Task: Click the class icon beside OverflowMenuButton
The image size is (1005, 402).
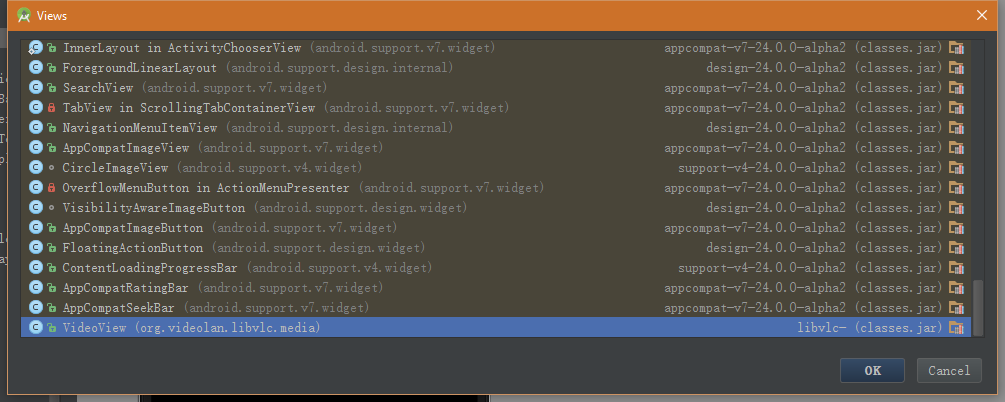Action: [x=36, y=188]
